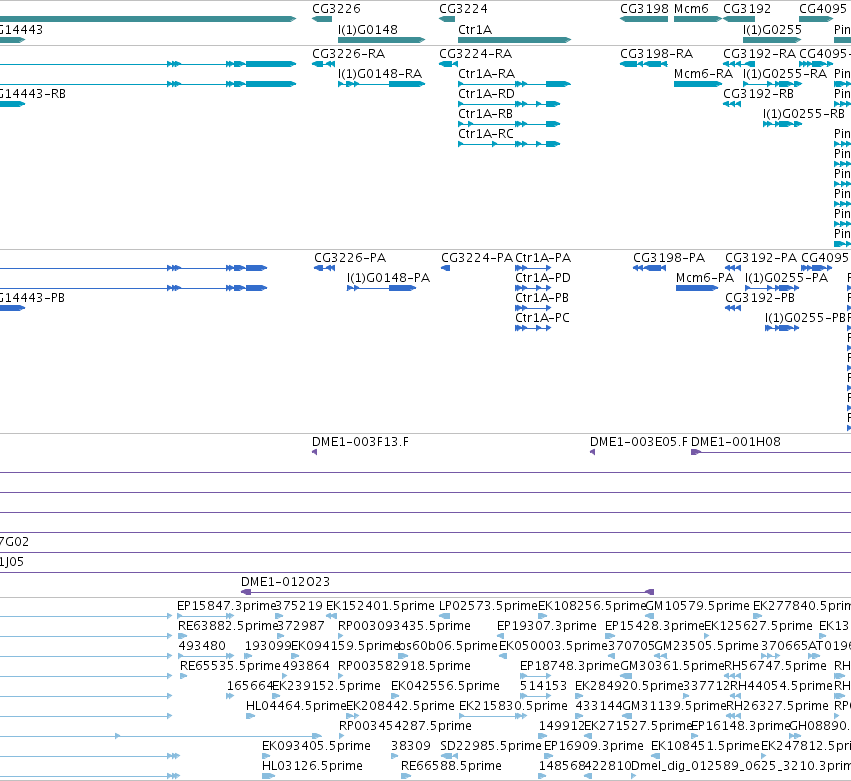
Task: Click EST EK108256.5prime
Action: 592,606
